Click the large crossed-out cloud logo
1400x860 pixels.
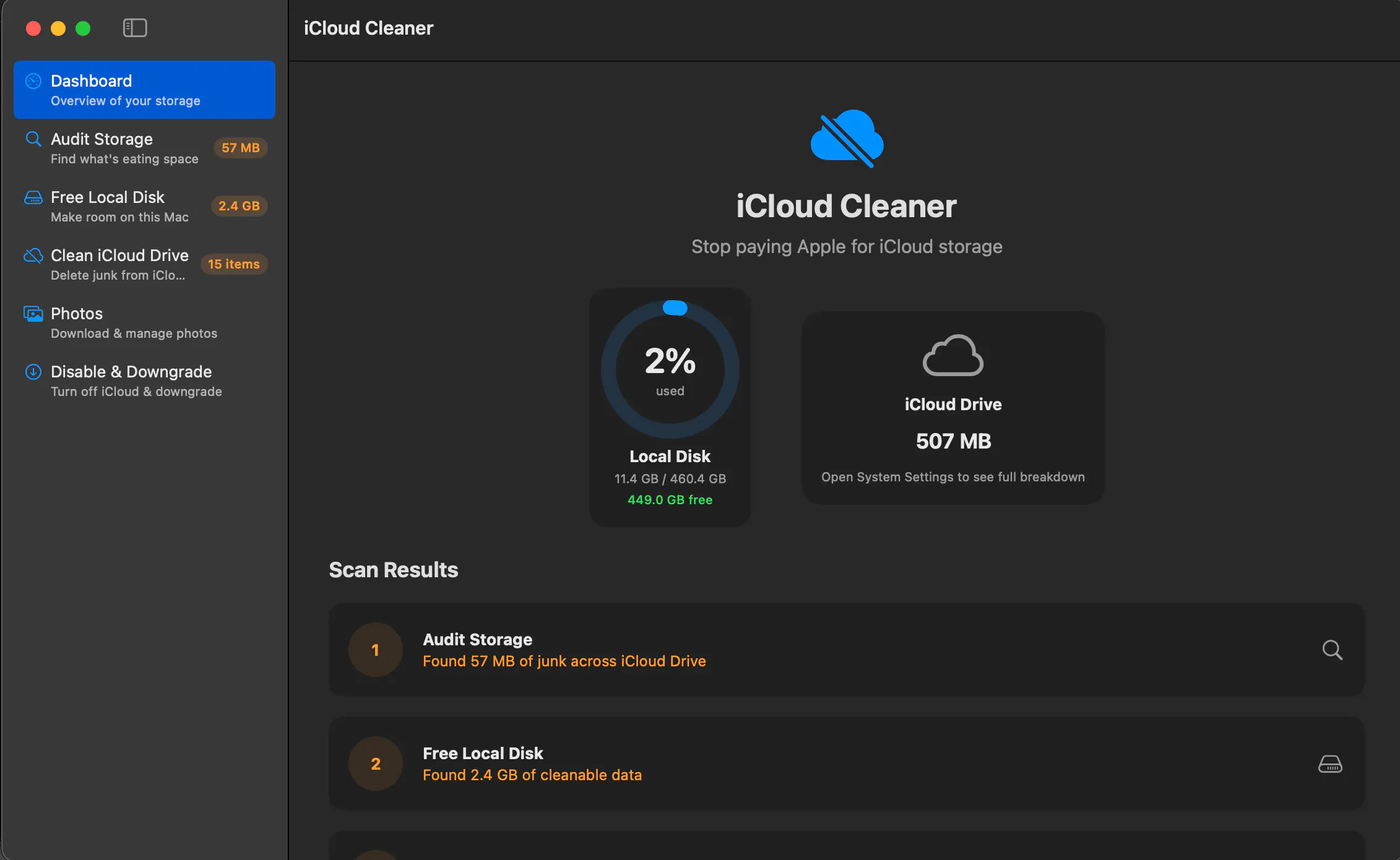click(847, 139)
